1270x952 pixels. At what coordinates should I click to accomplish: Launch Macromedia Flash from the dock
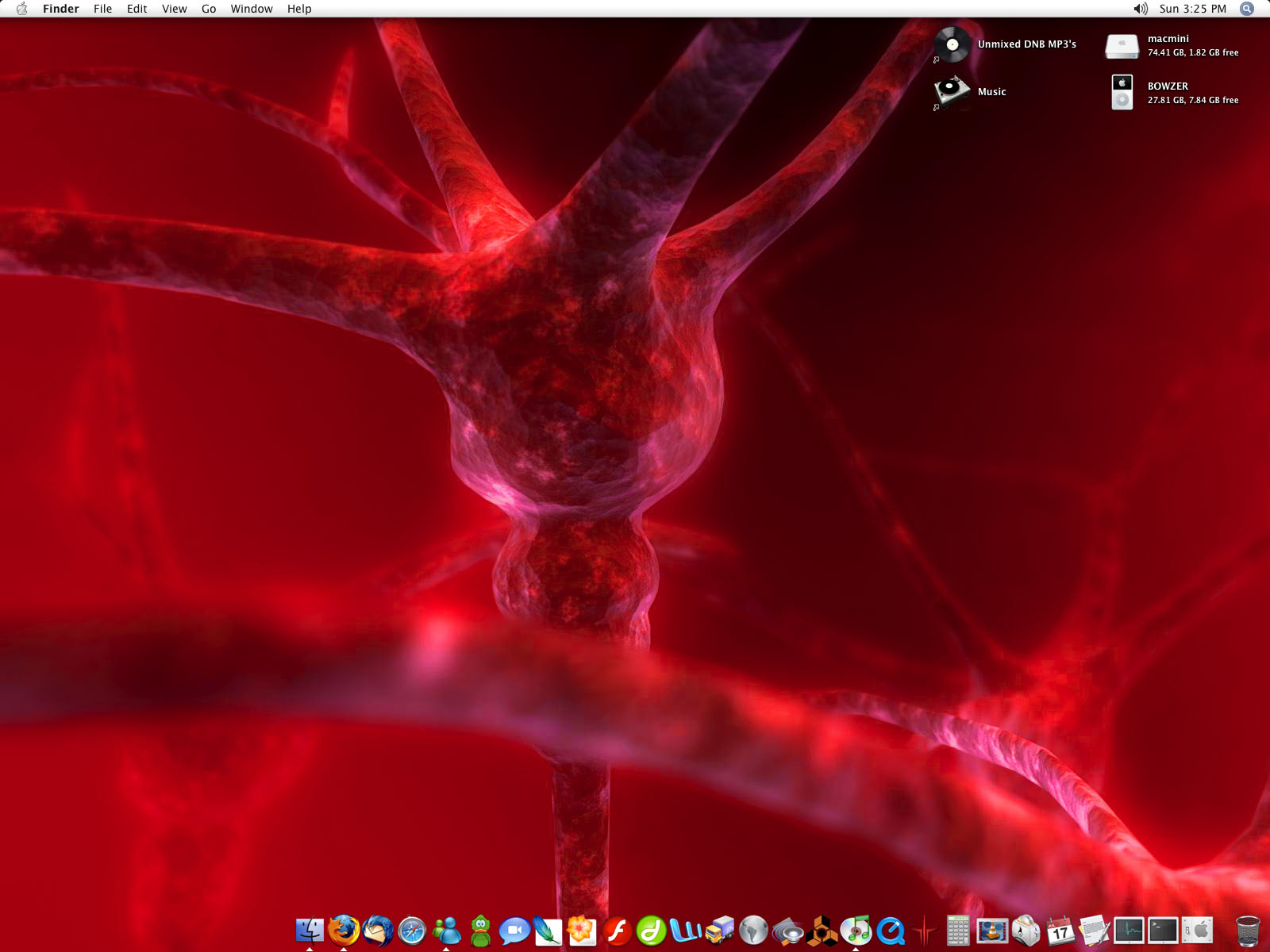point(617,930)
